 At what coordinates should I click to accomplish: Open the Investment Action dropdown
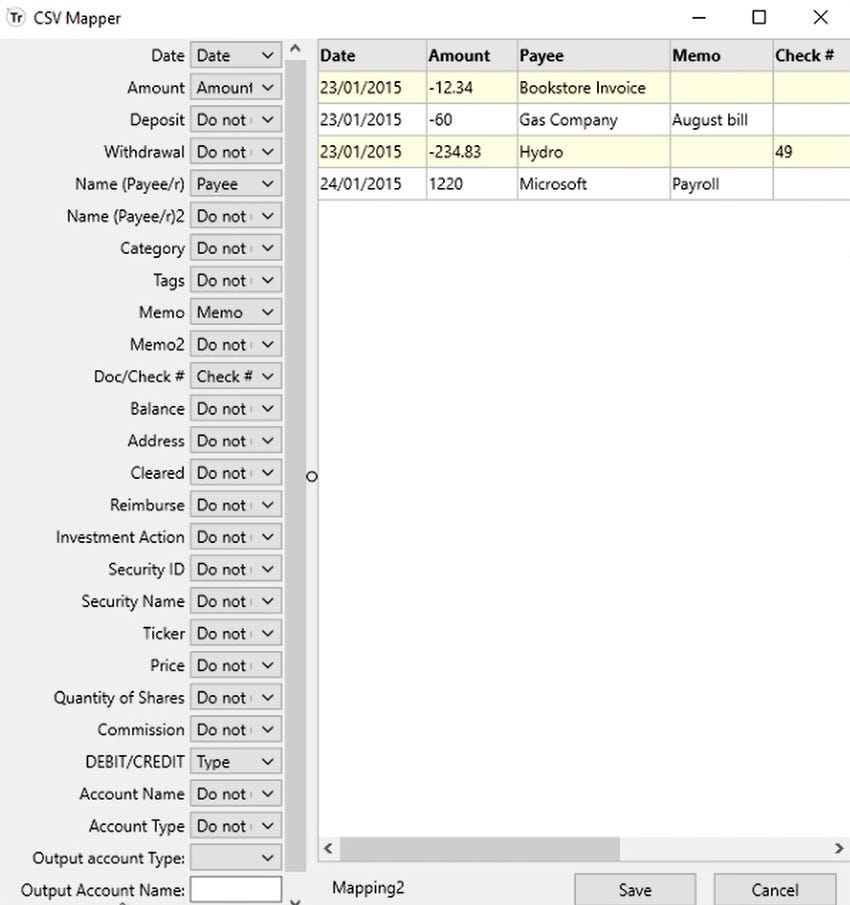pyautogui.click(x=235, y=537)
